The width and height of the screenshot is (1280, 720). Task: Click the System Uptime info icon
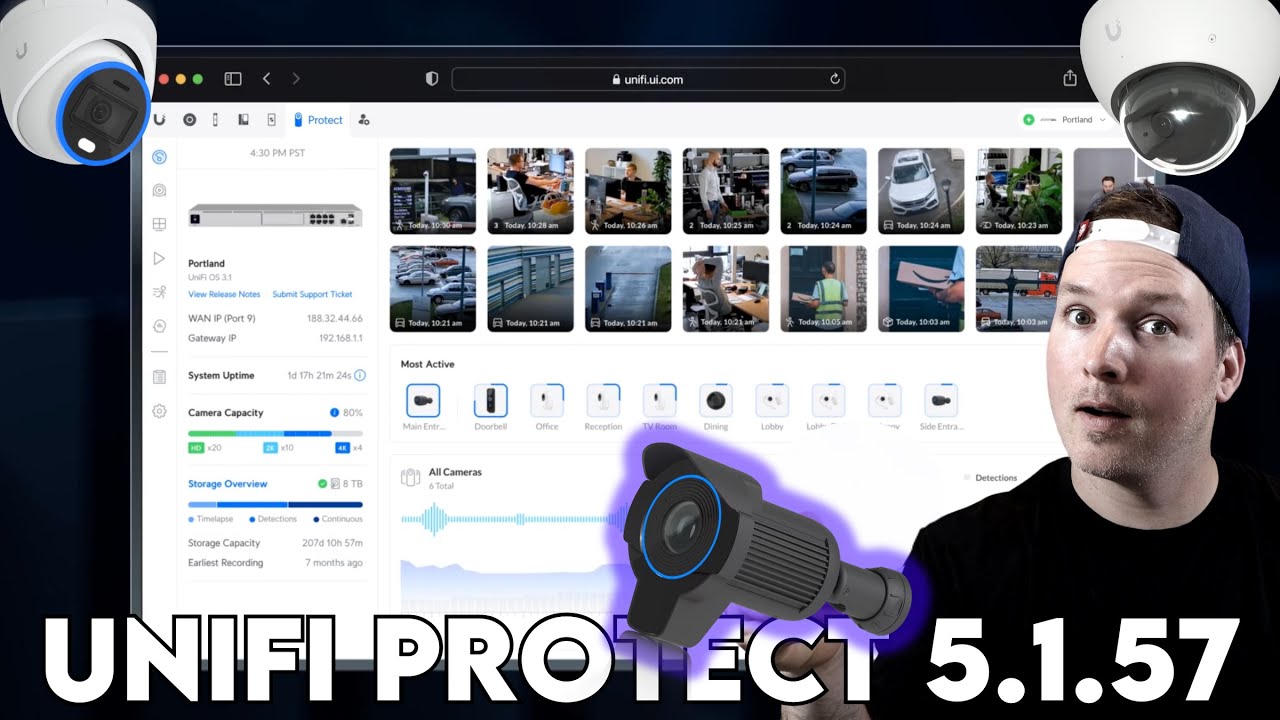click(360, 375)
